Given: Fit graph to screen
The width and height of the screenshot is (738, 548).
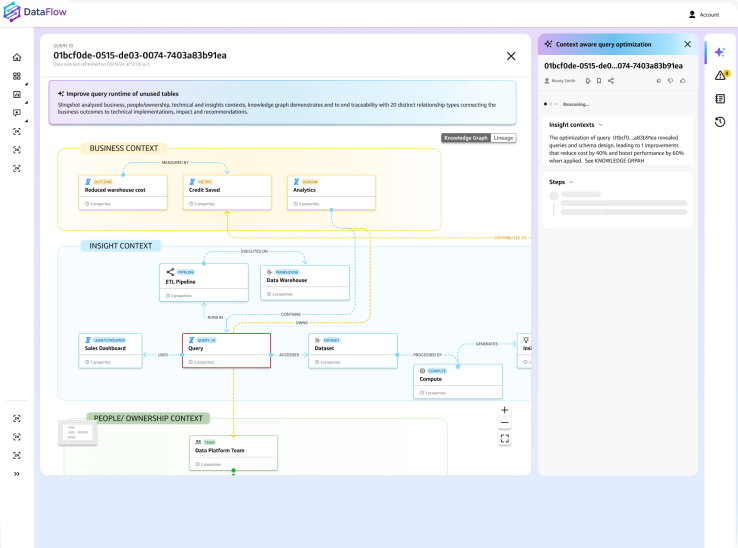Looking at the screenshot, I should pos(505,439).
